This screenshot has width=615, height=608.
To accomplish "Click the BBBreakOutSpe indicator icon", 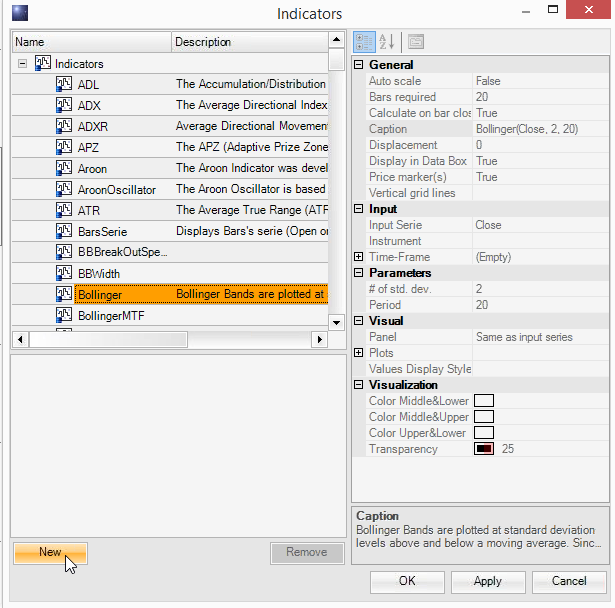I will 64,252.
